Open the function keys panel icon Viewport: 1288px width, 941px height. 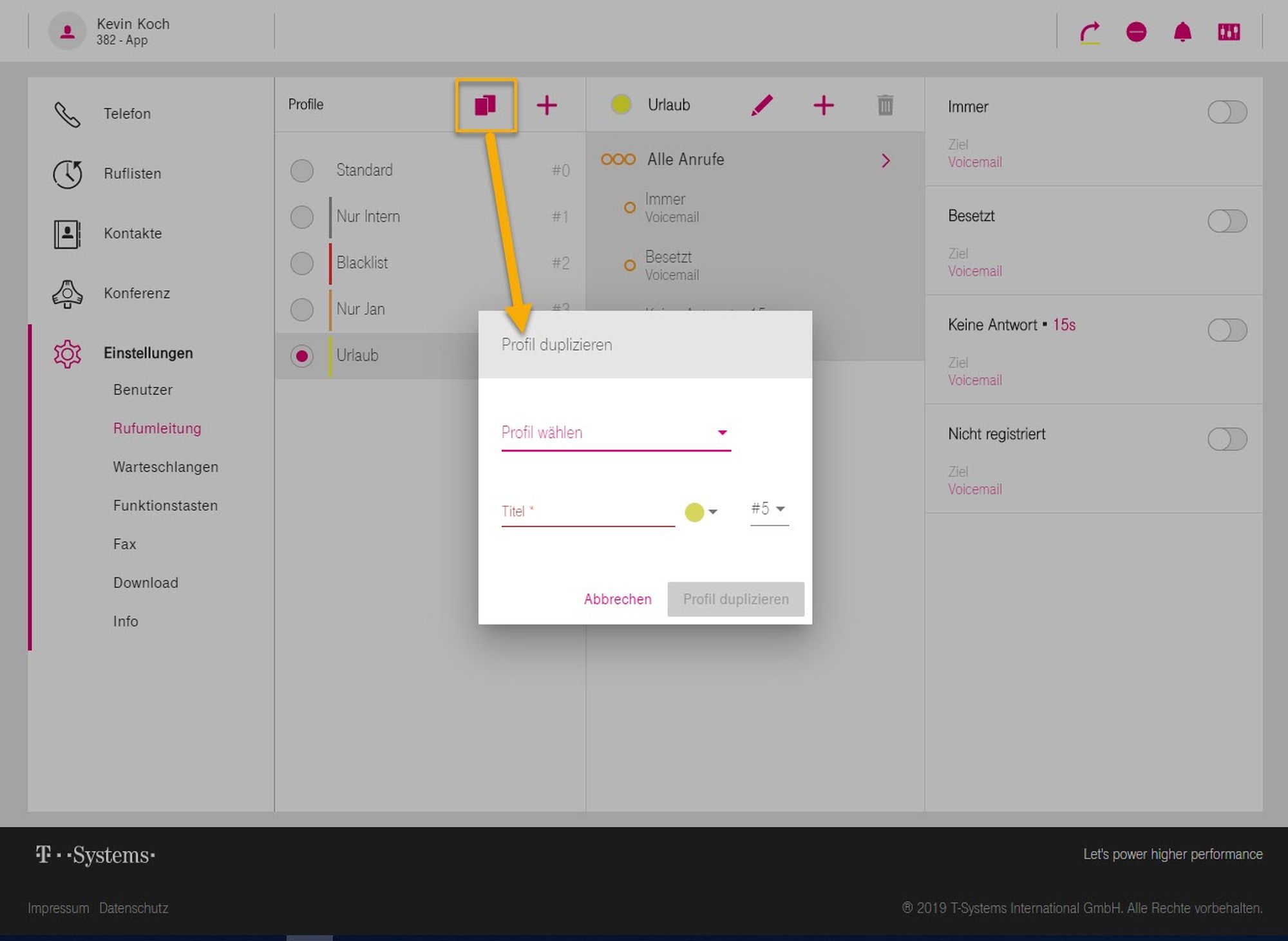tap(1229, 32)
